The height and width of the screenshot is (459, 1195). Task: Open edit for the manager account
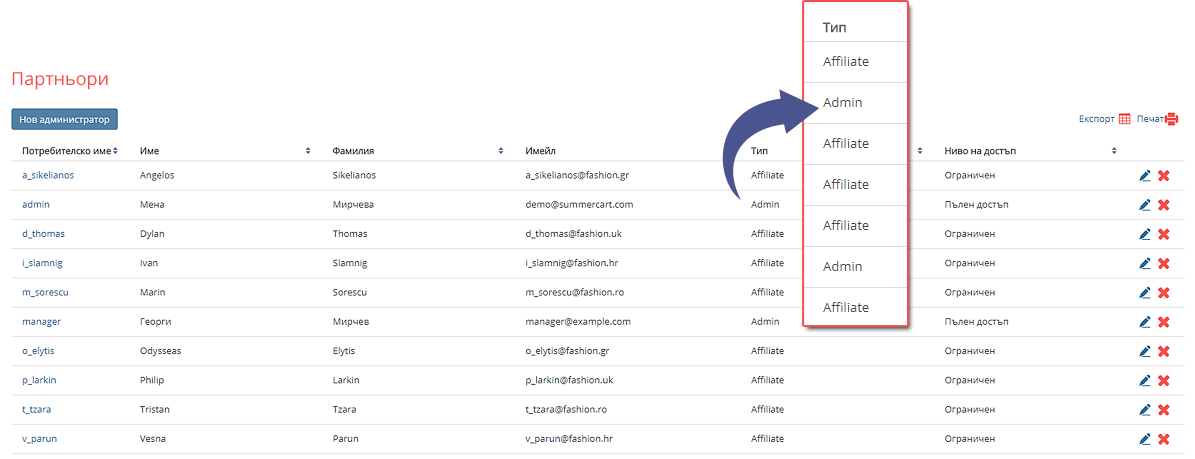tap(1144, 322)
